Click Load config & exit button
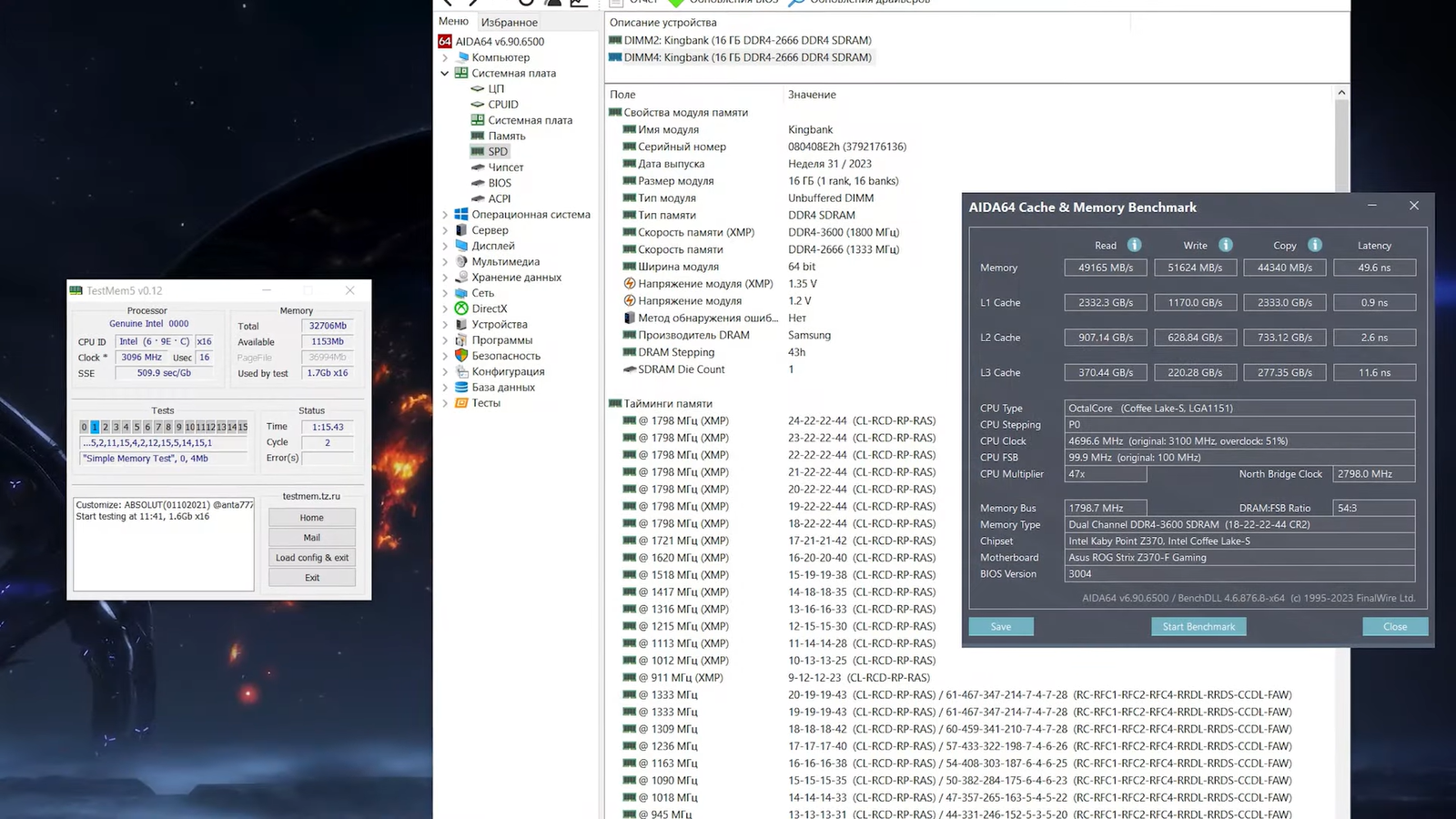 311,558
